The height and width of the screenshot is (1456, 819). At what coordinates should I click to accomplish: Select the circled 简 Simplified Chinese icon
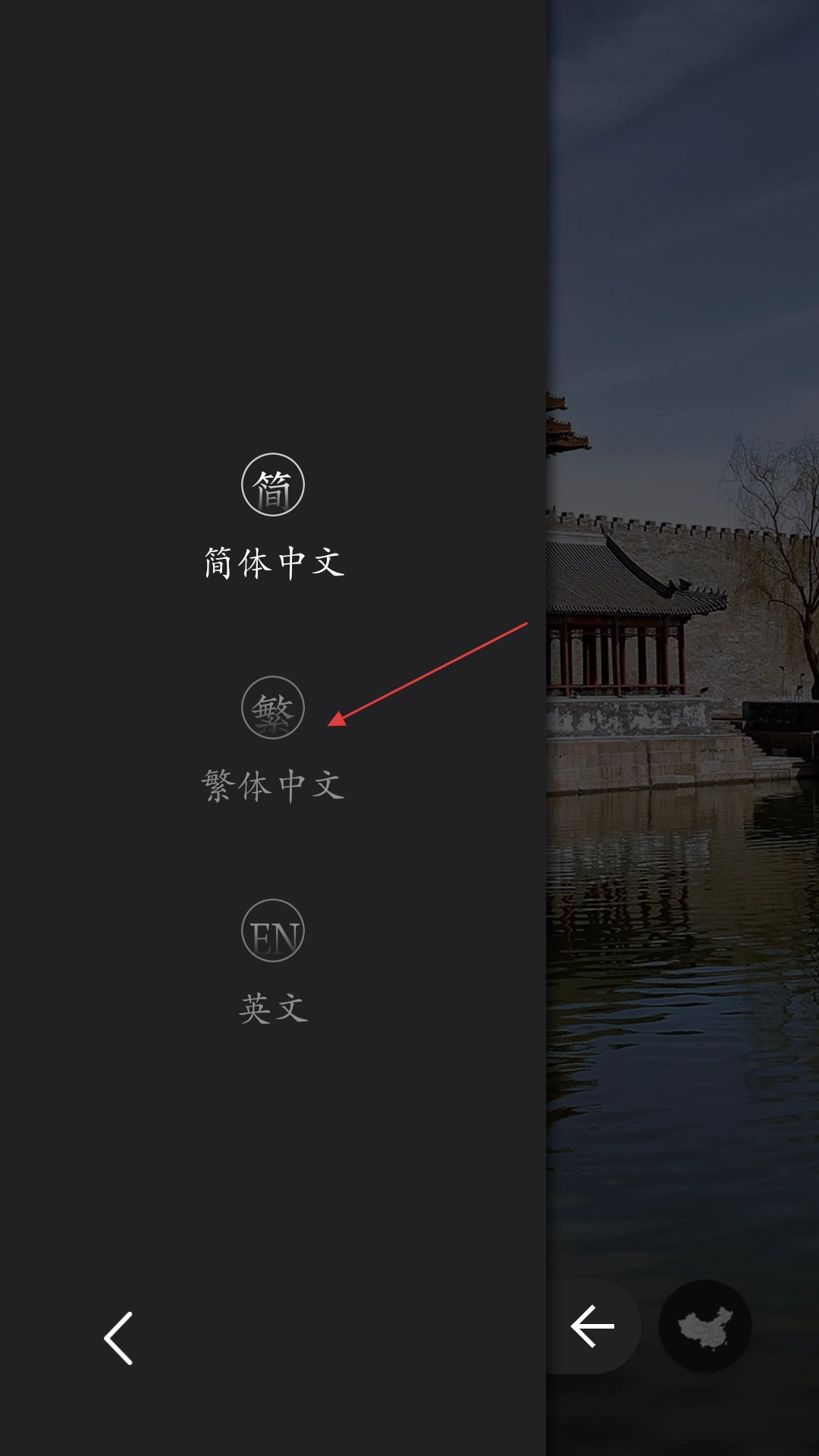273,485
